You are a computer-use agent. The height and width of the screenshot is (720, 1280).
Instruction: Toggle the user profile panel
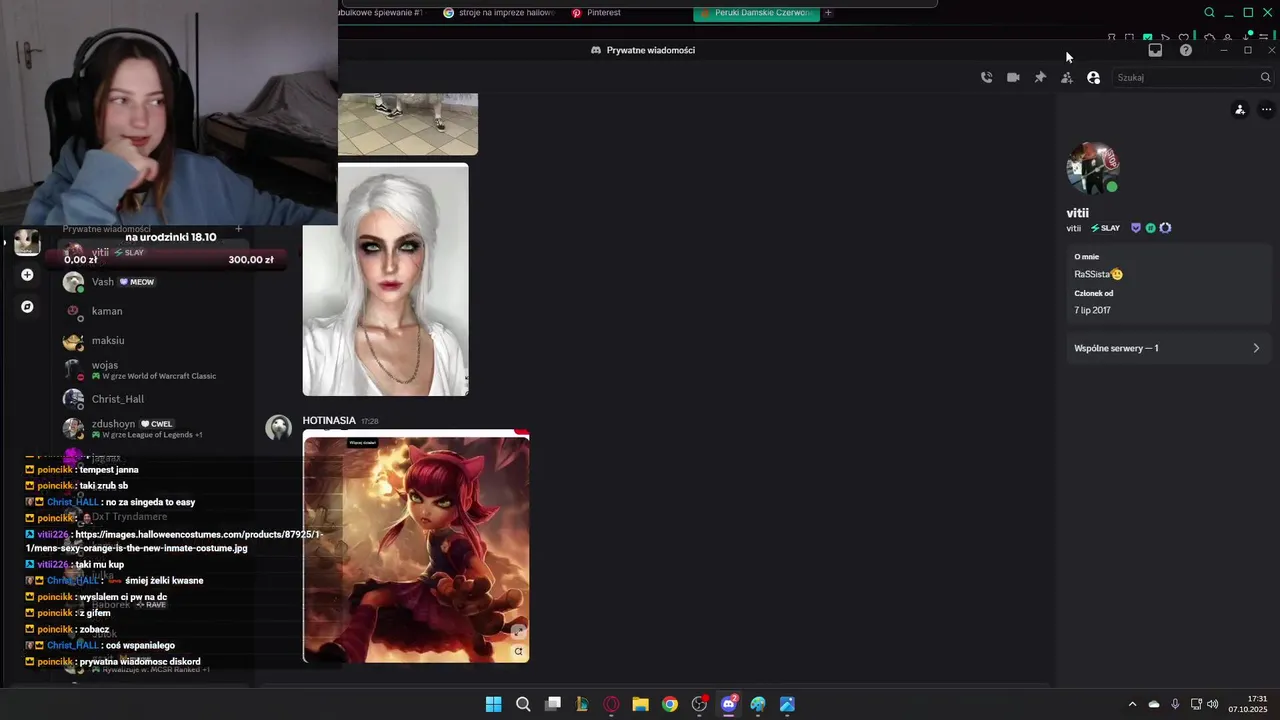click(x=1093, y=77)
